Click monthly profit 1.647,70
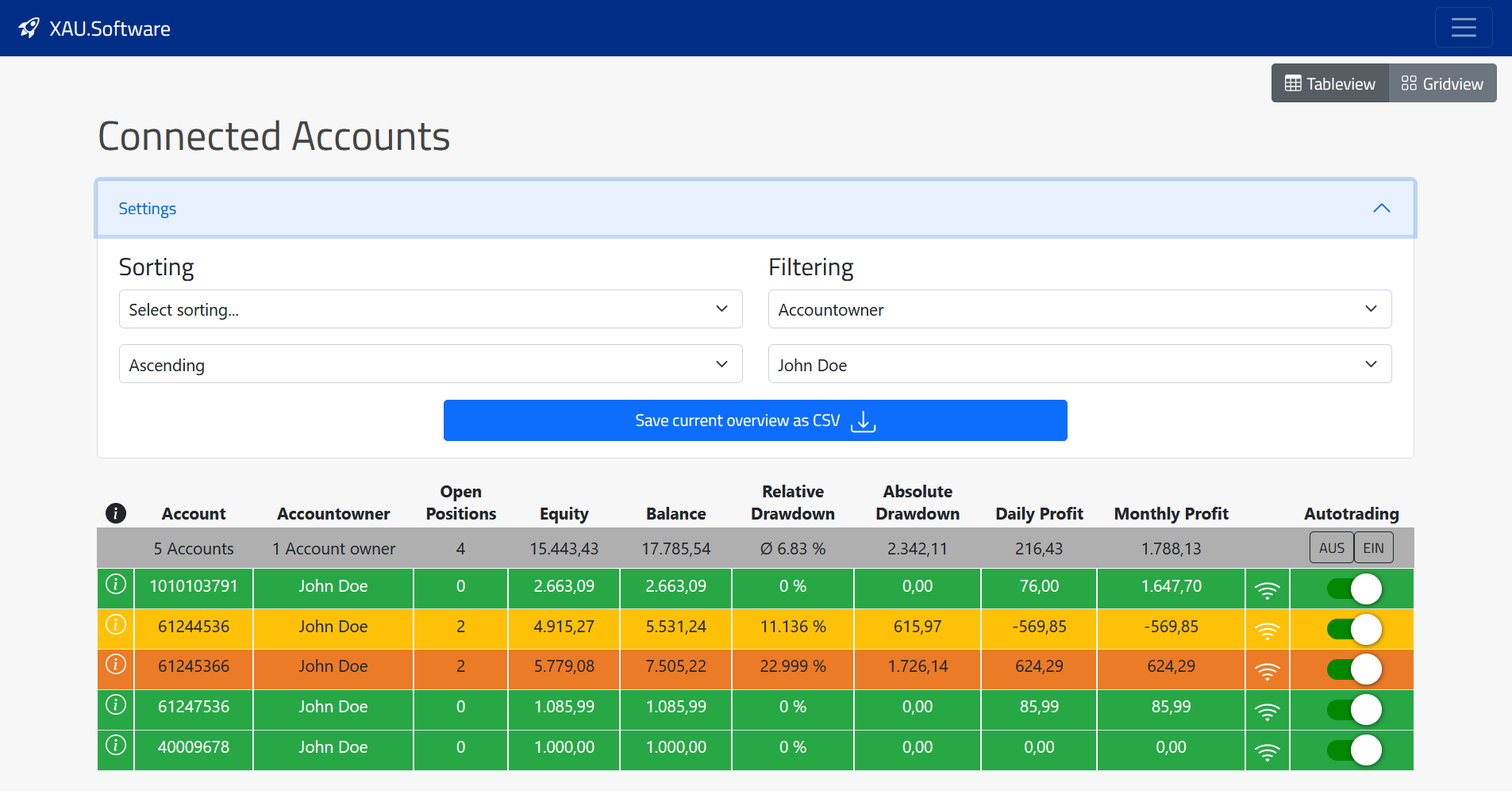This screenshot has height=794, width=1512. [1171, 586]
